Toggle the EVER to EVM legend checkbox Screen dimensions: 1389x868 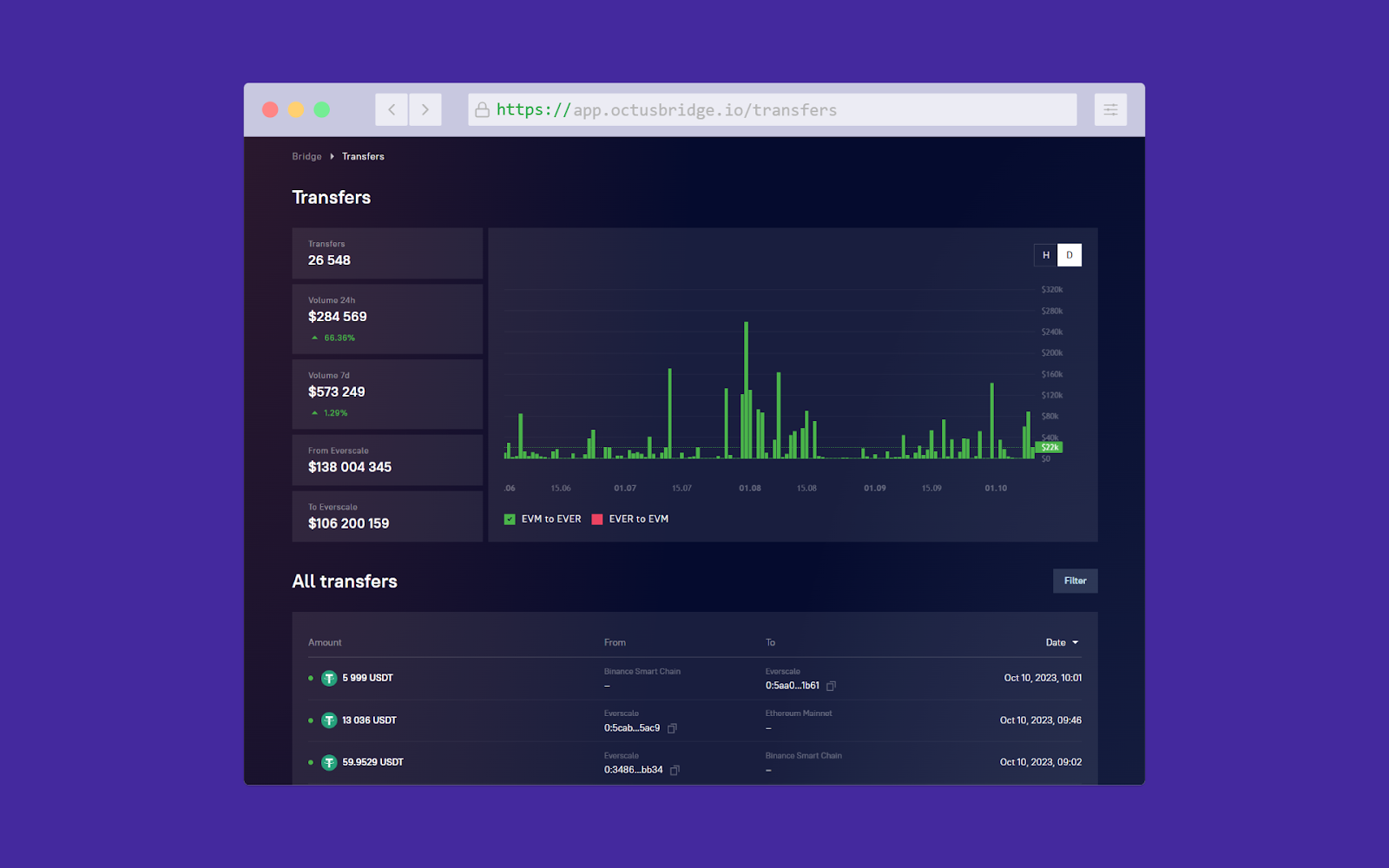597,519
